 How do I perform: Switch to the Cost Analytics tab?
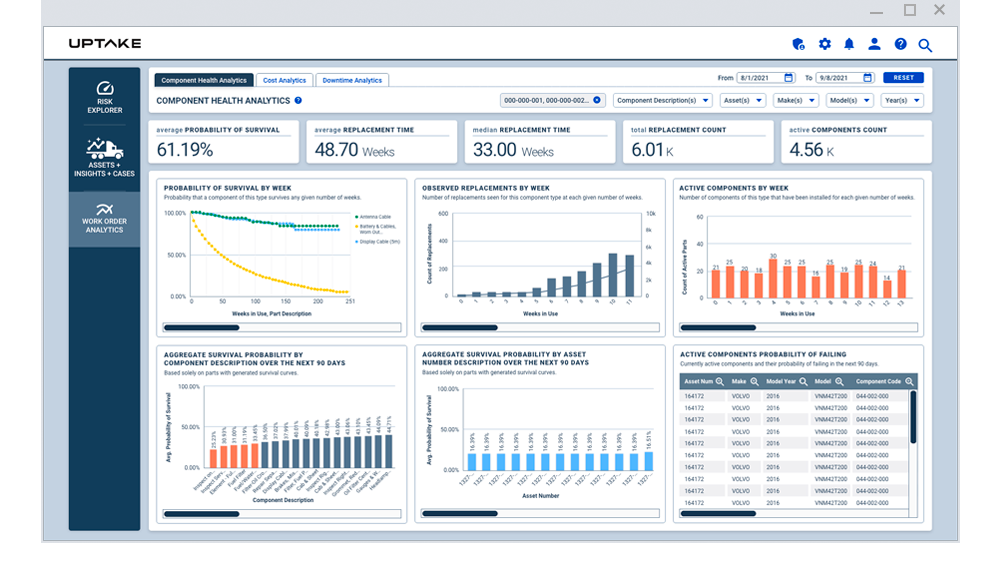pos(285,80)
